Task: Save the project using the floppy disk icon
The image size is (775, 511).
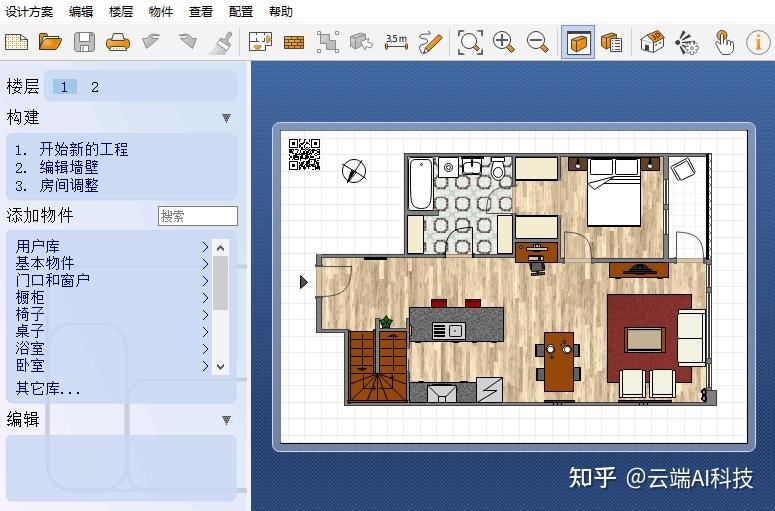Action: [84, 42]
